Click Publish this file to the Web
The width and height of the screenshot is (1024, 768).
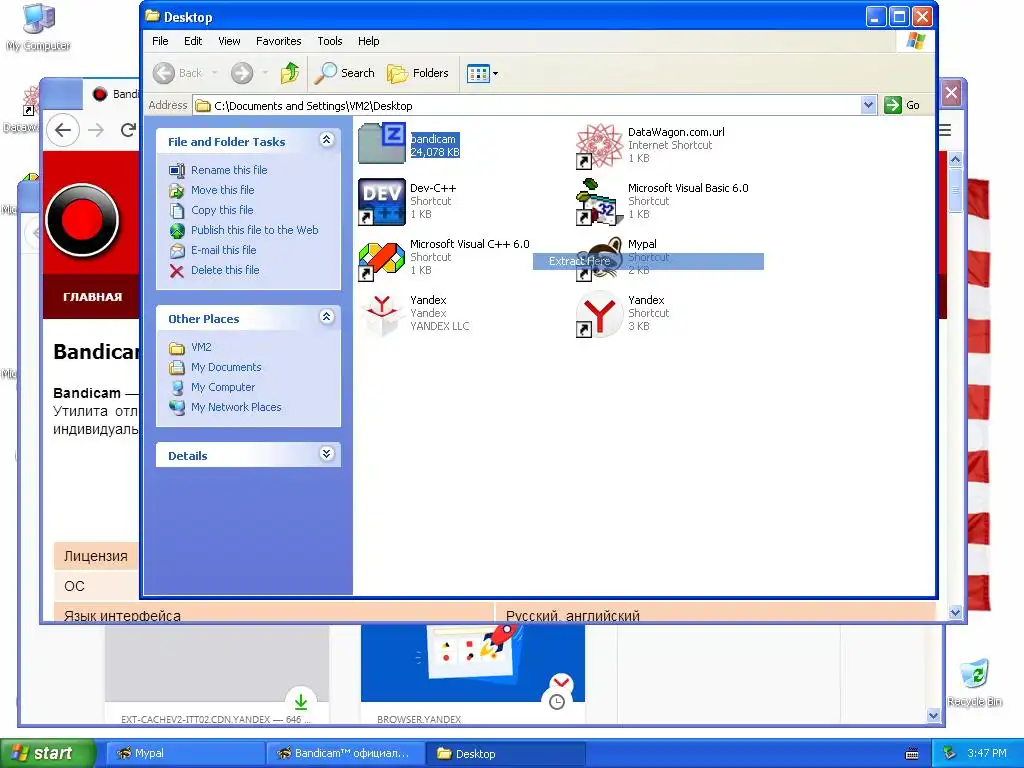click(x=255, y=230)
